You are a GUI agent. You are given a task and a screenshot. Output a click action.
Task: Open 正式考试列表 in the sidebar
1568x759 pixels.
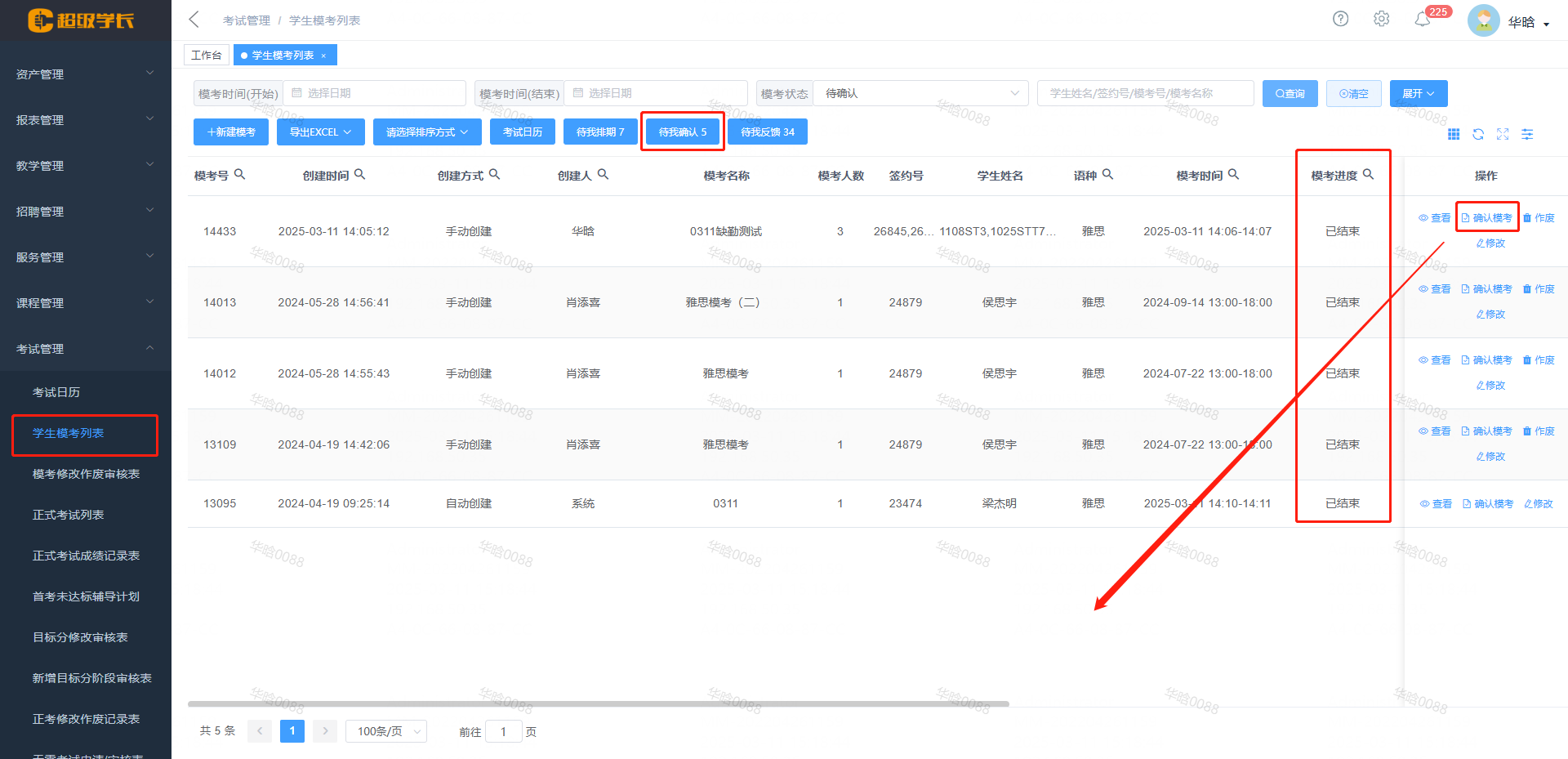coord(69,515)
